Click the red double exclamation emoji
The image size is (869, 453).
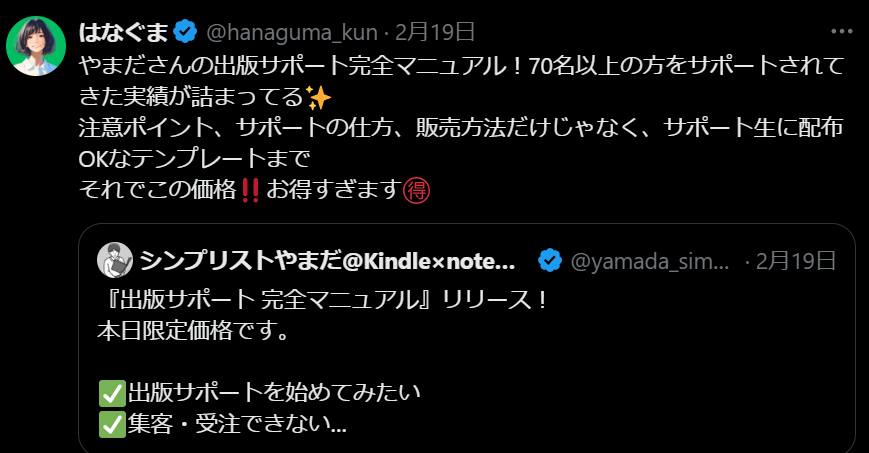(251, 190)
